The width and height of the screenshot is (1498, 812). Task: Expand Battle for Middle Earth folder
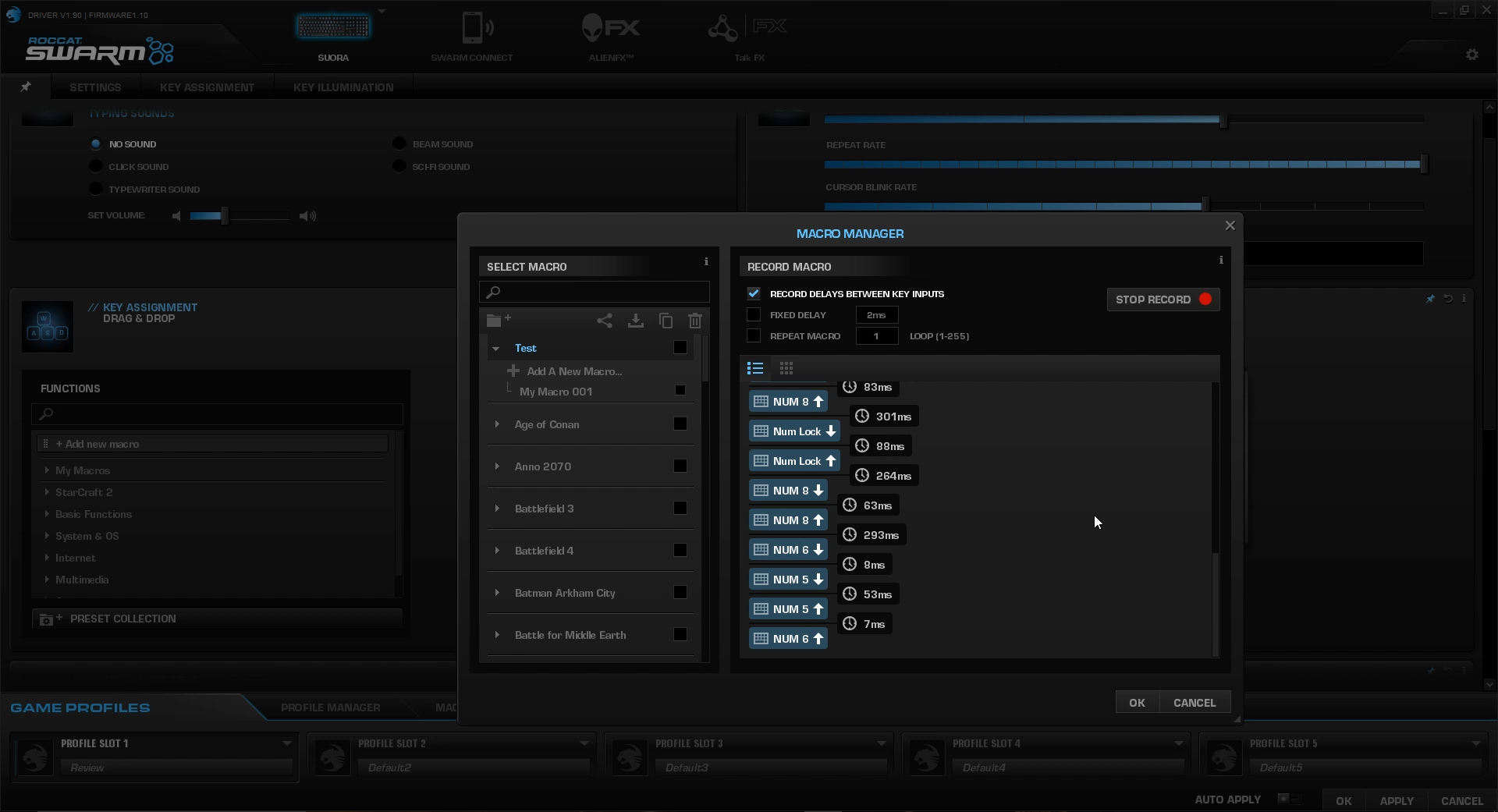click(x=497, y=635)
